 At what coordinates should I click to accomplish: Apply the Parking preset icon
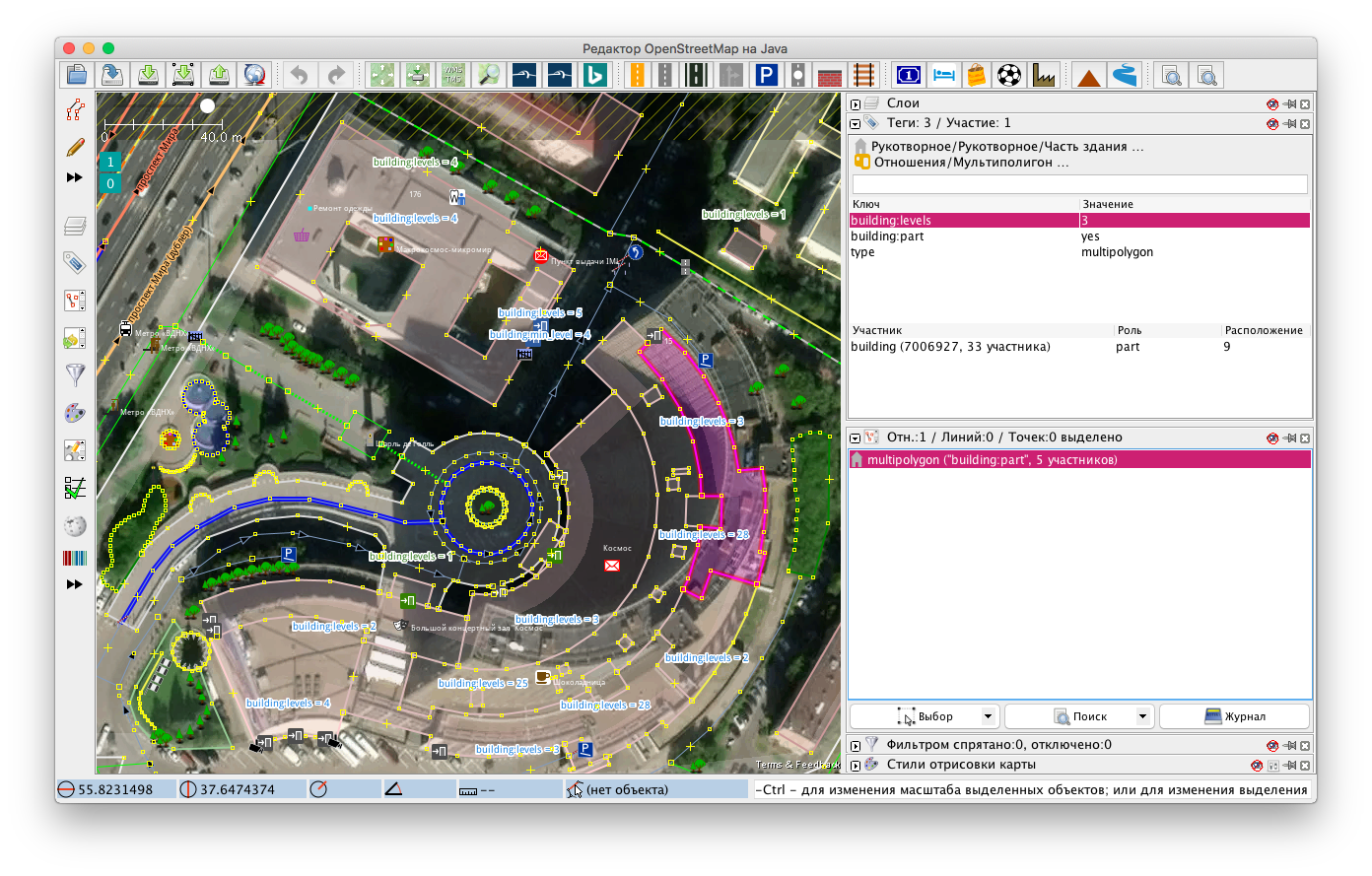(x=766, y=75)
